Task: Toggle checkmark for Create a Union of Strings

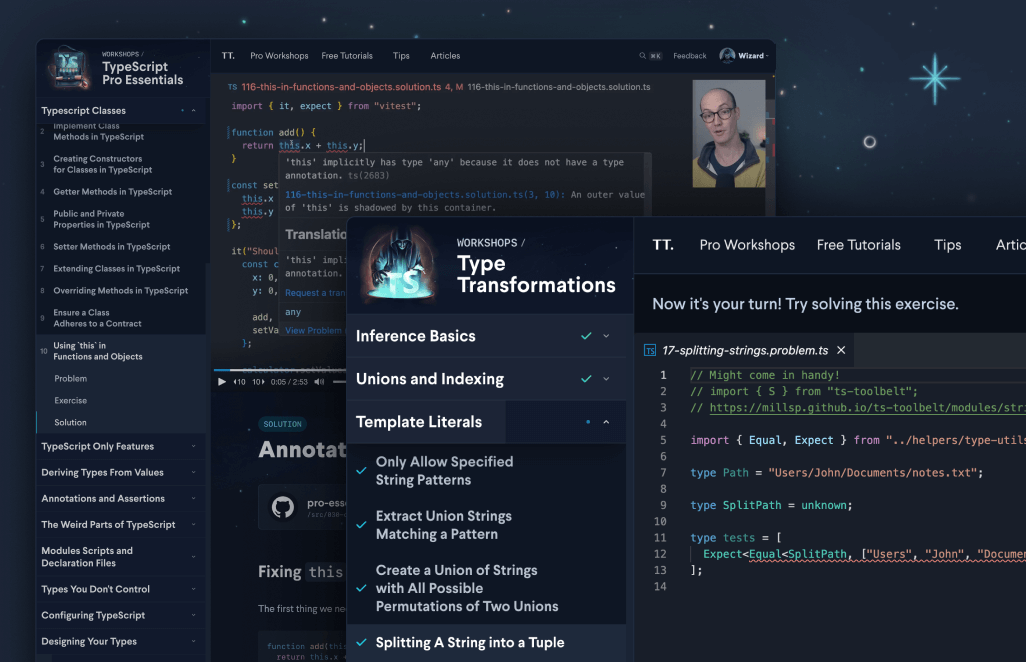Action: (x=361, y=588)
